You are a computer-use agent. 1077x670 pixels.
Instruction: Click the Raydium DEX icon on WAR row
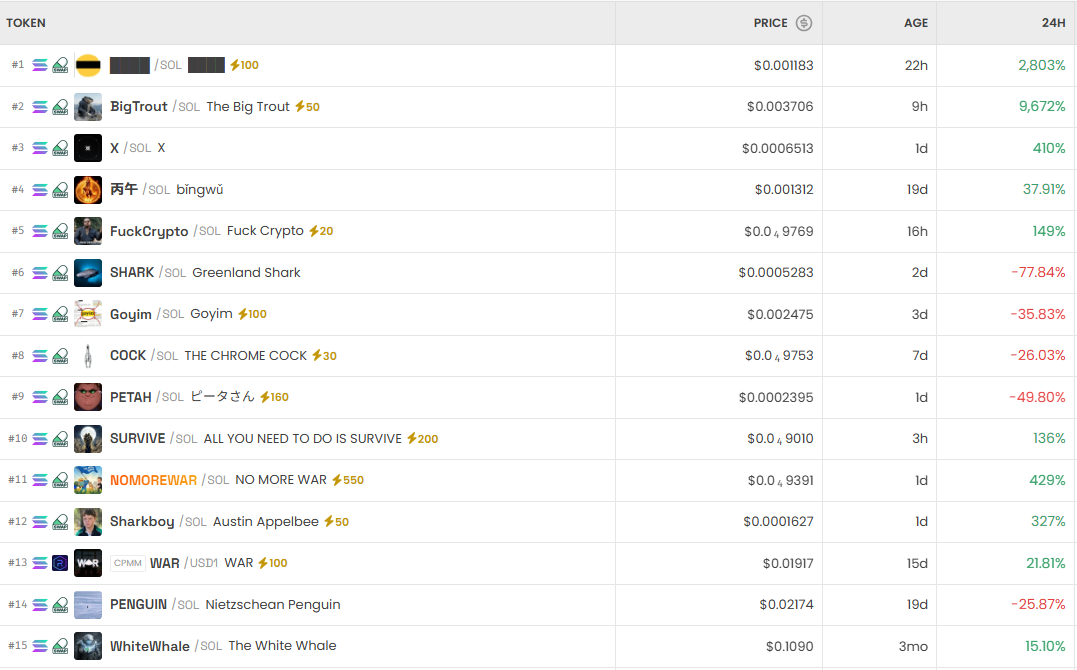tap(60, 563)
